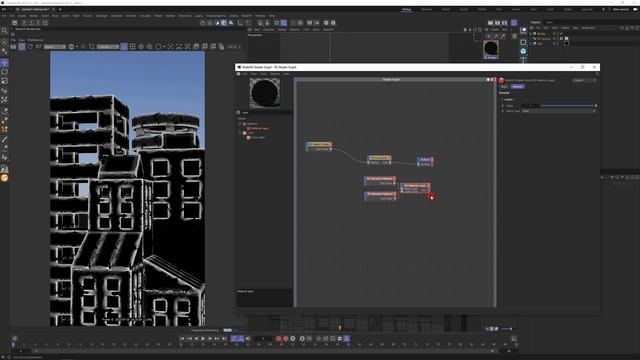The height and width of the screenshot is (360, 640).
Task: Click the settings cog at timeline left
Action: point(15,338)
